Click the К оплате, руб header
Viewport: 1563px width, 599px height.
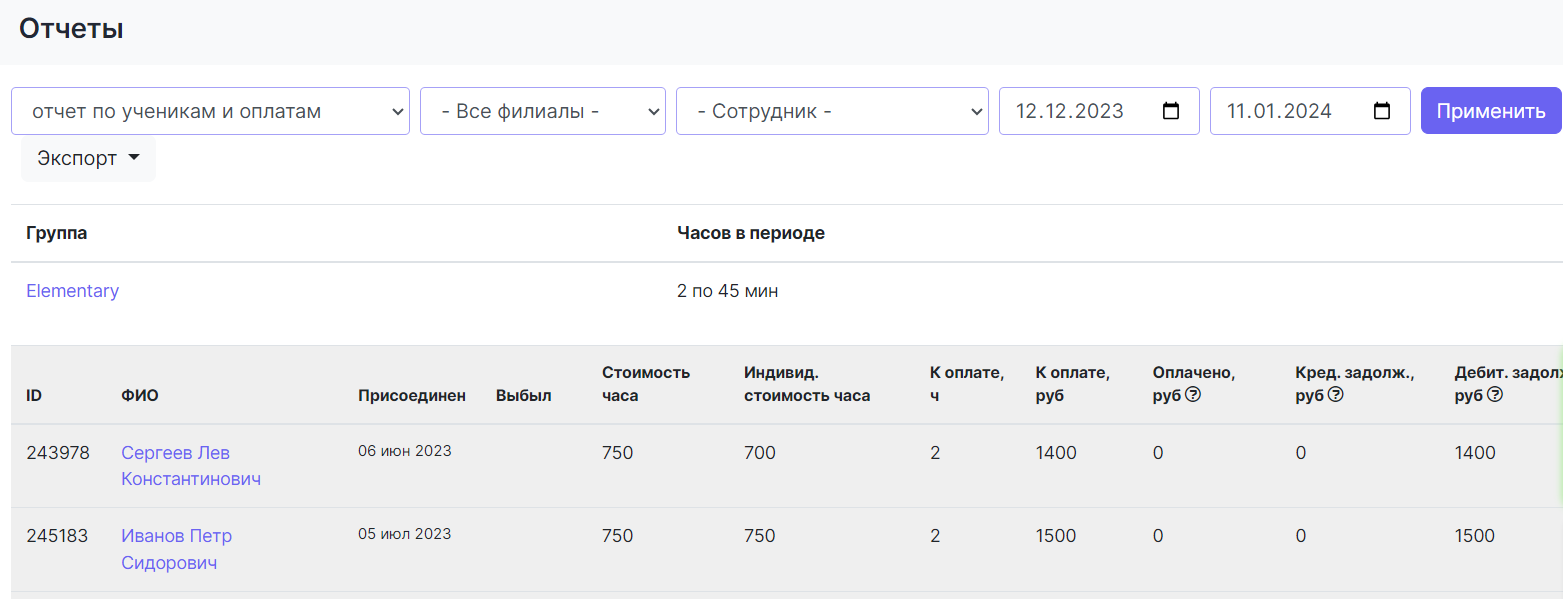pyautogui.click(x=1072, y=384)
